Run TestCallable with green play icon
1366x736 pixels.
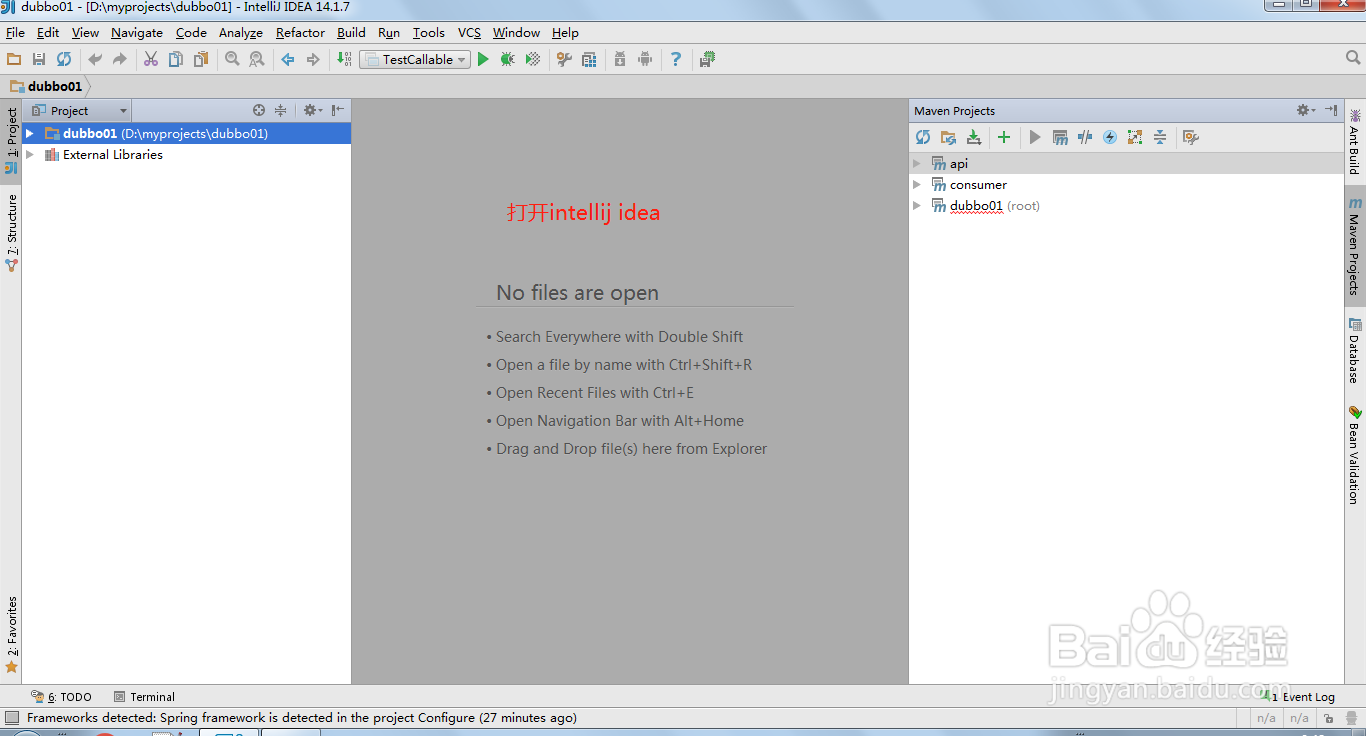tap(483, 59)
